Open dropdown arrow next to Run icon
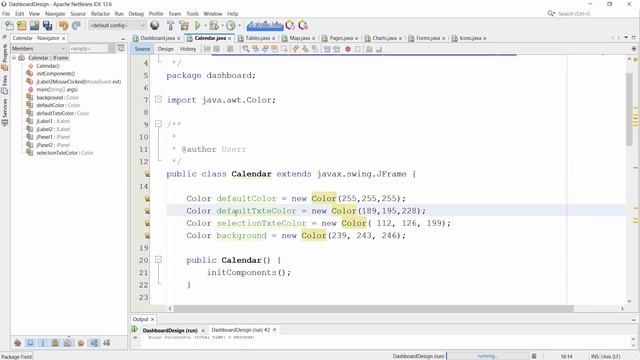The image size is (640, 360). pos(205,25)
